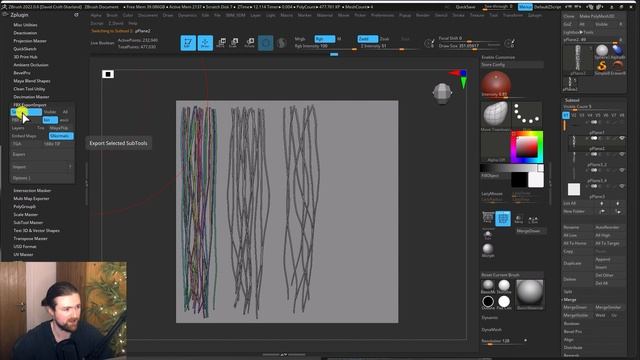Image resolution: width=640 pixels, height=360 pixels.
Task: Click the Zplugin palette dock icon
Action: [x=76, y=15]
